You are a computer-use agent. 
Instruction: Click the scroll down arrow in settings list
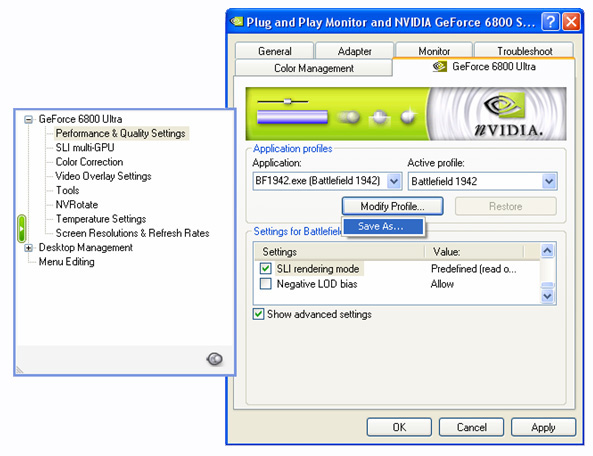coord(548,296)
